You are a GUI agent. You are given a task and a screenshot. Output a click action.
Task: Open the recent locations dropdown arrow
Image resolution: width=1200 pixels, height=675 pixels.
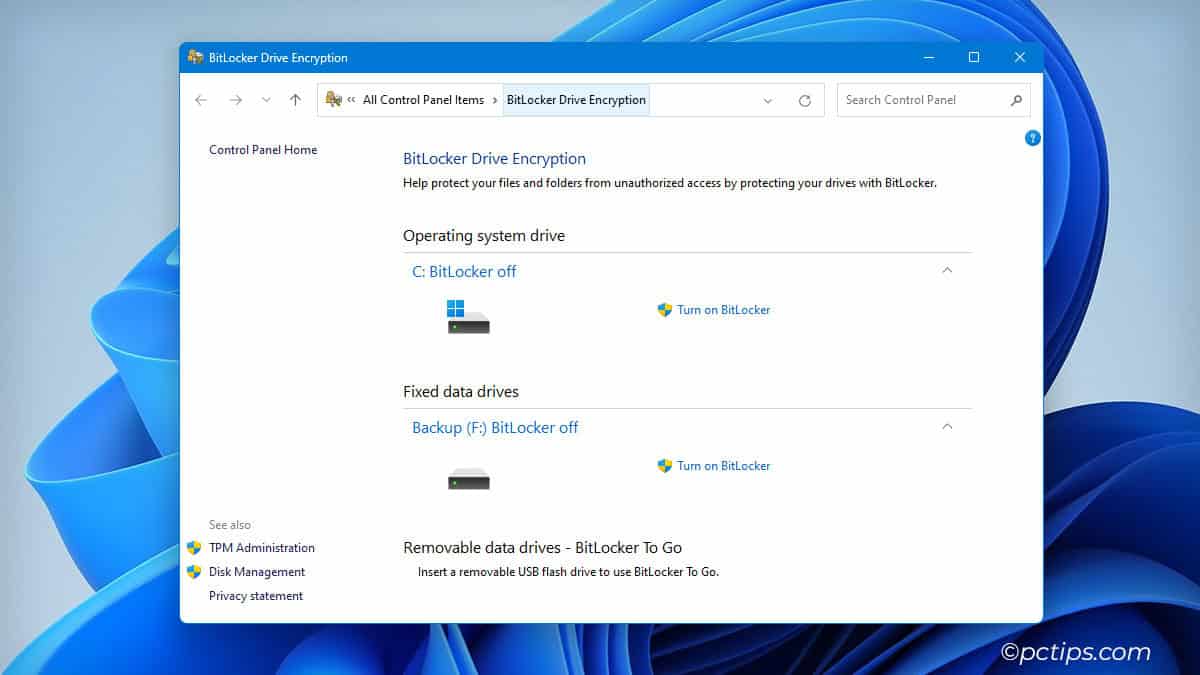(x=266, y=100)
